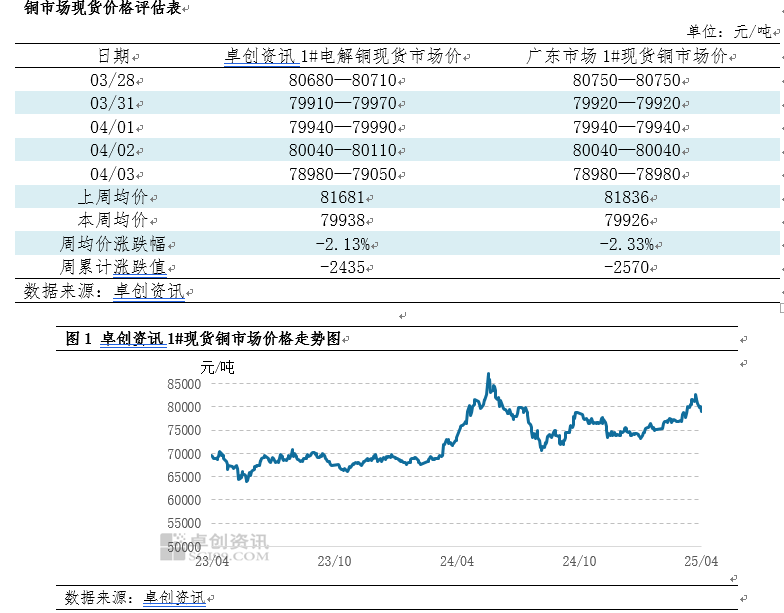Select the 03/28 date cell
Viewport: 784px width, 613px height.
click(x=113, y=80)
